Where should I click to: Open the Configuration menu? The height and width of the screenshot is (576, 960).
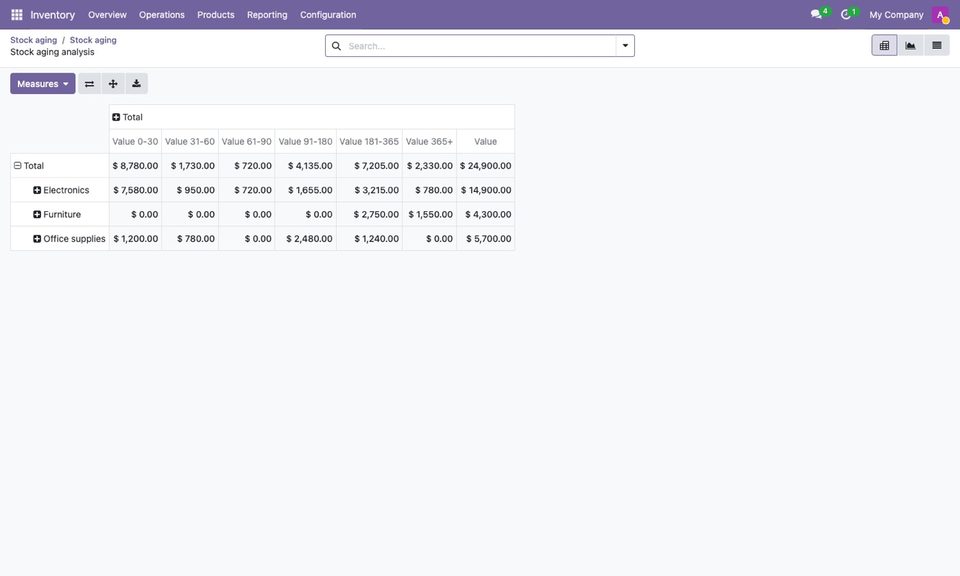[328, 15]
